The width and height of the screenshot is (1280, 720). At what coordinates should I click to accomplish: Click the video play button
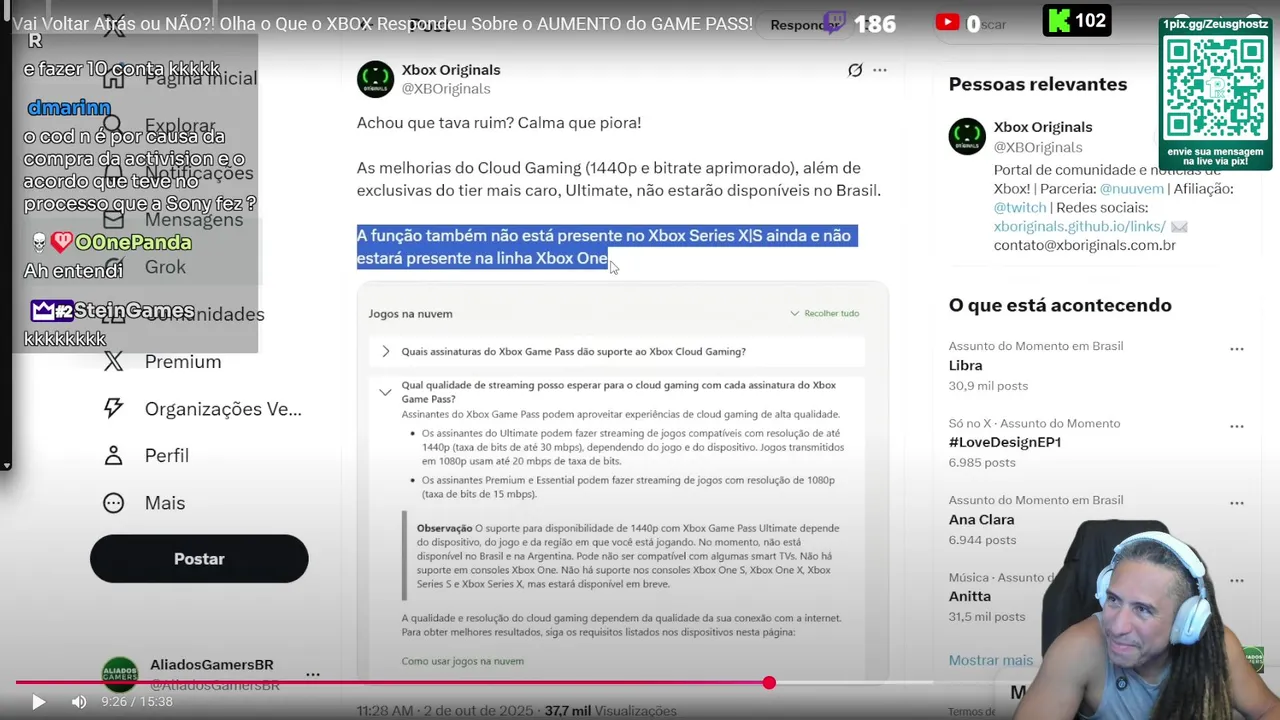pos(38,702)
